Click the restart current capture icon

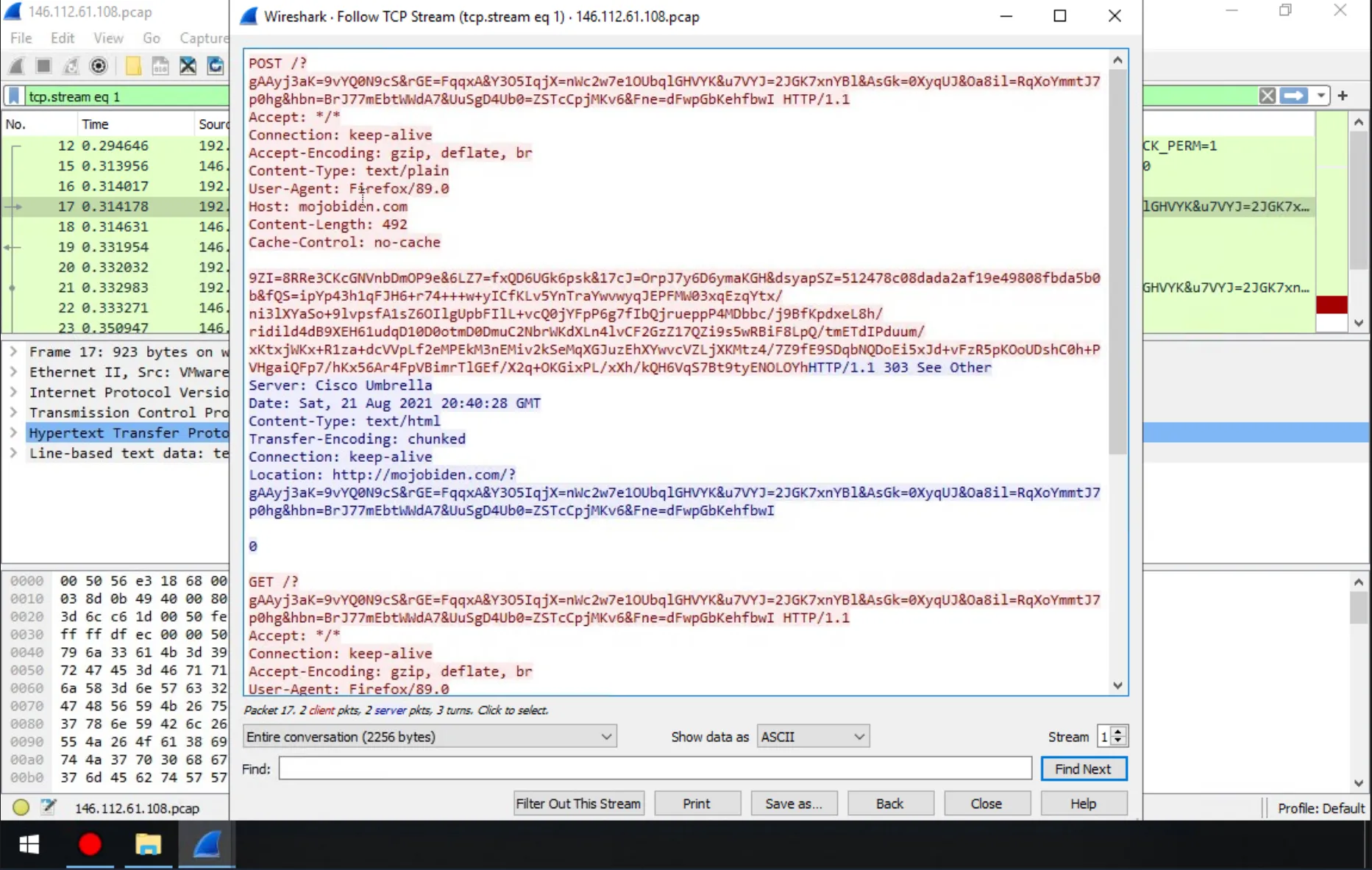click(x=70, y=65)
